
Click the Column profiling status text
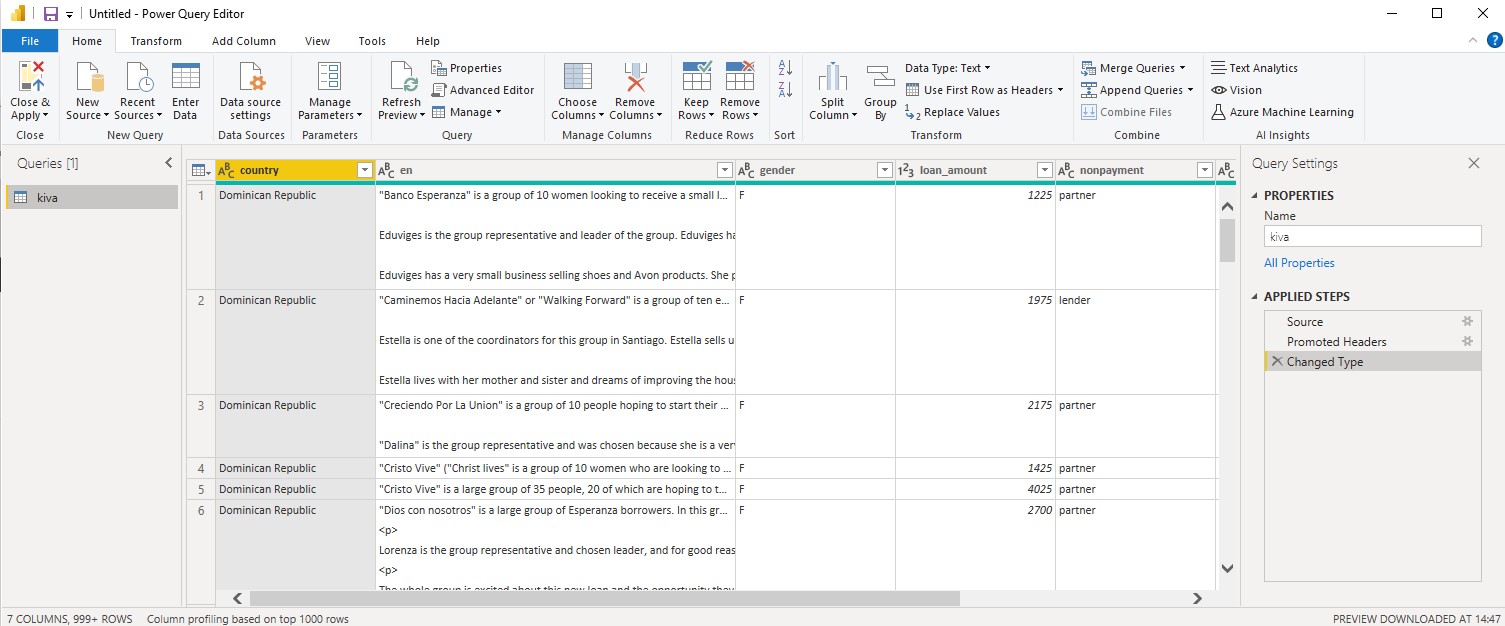coord(248,619)
